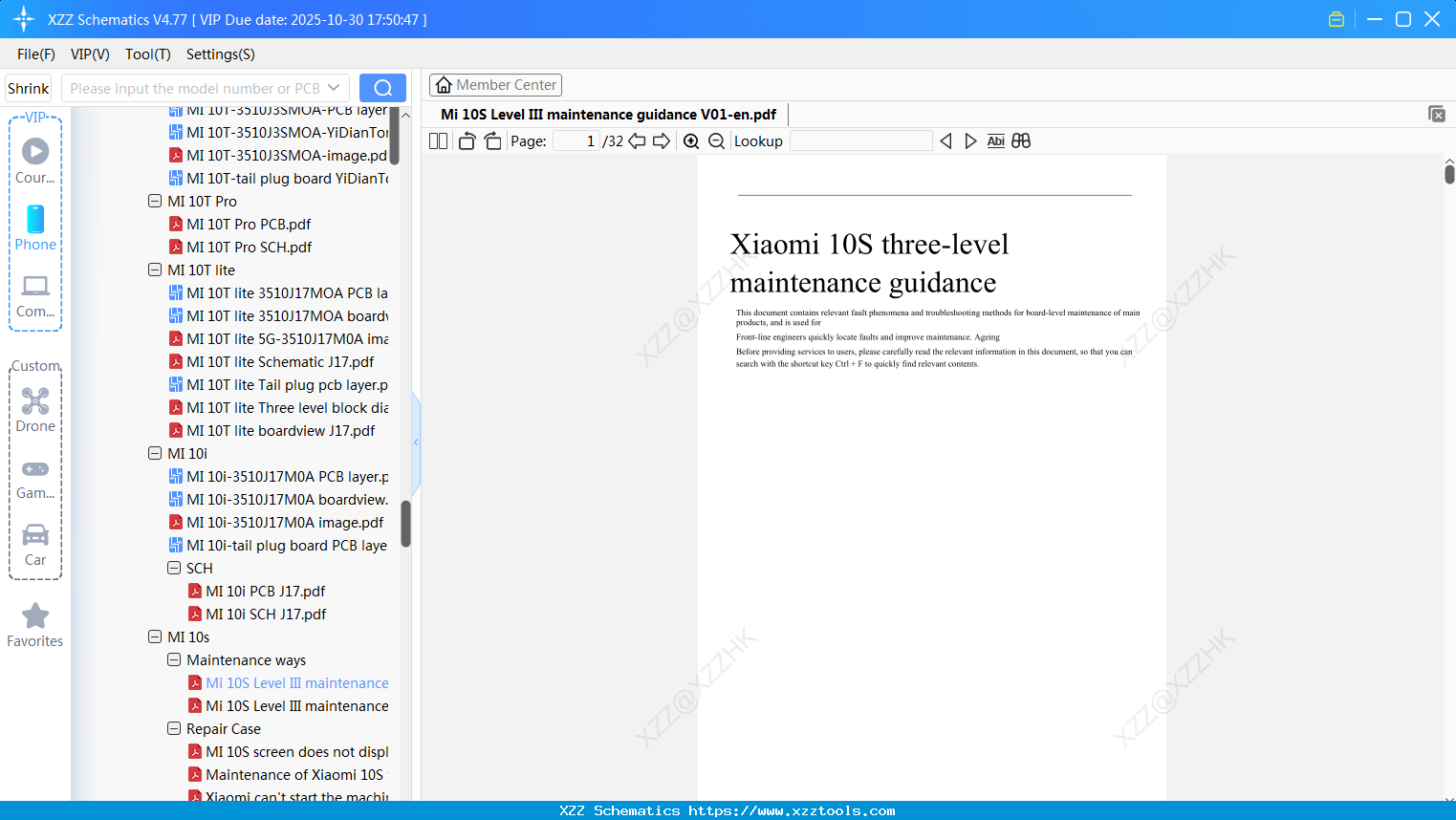The width and height of the screenshot is (1456, 820).
Task: Toggle the Abi match-case search option
Action: (996, 140)
